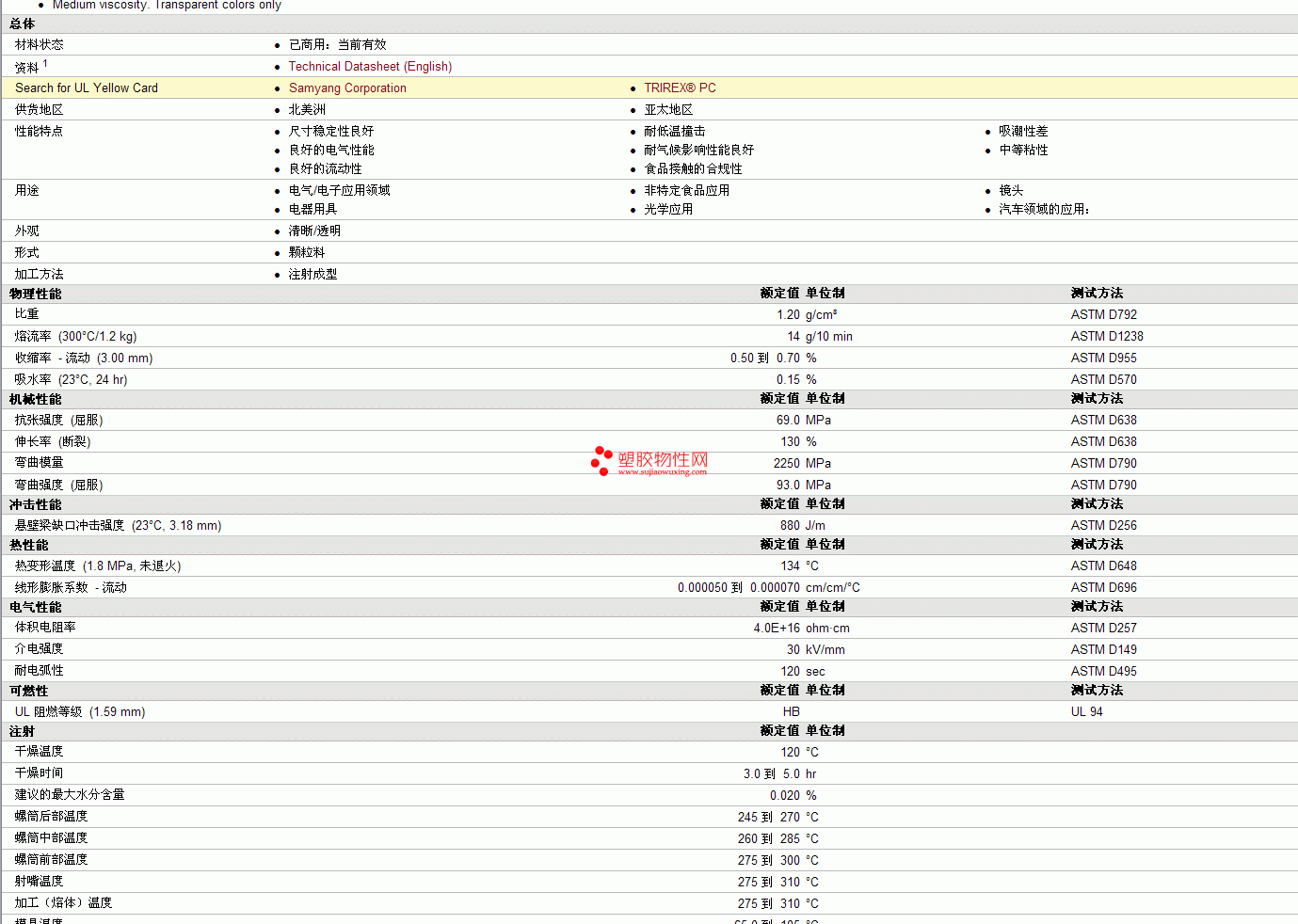Select the 北美洲 region entry
This screenshot has width=1298, height=924.
tap(307, 110)
